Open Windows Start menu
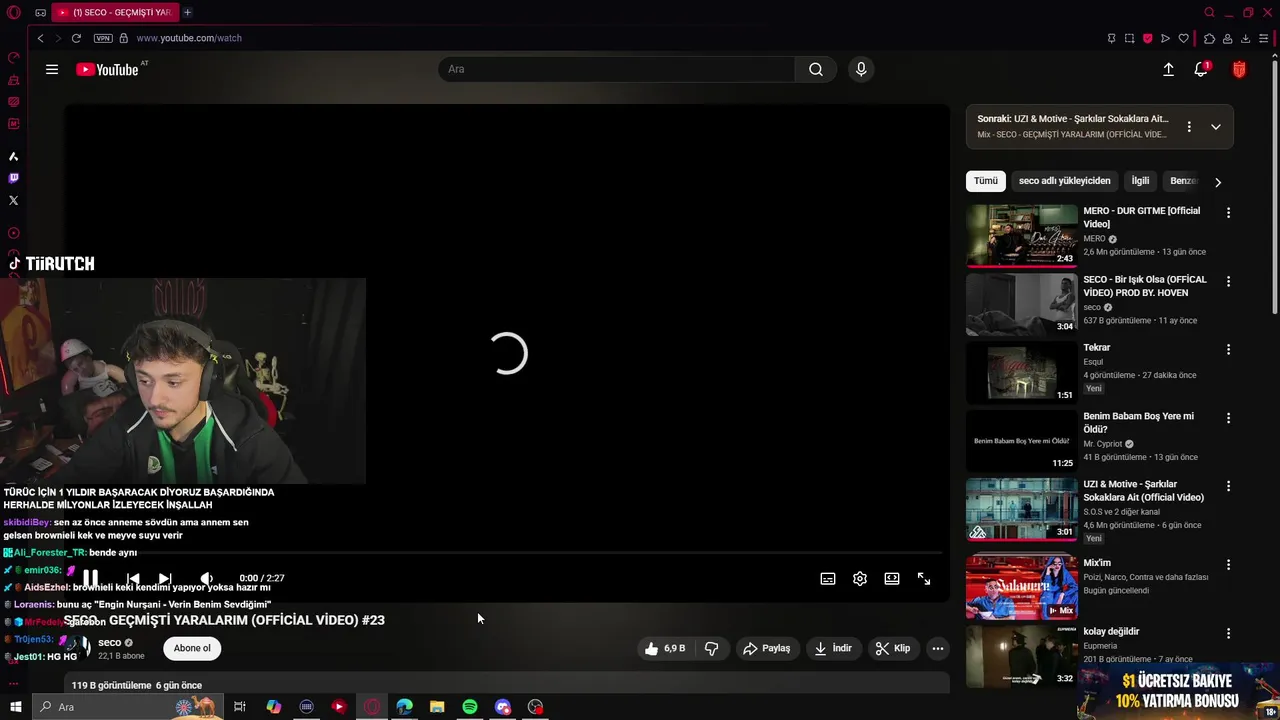The image size is (1280, 720). tap(16, 707)
